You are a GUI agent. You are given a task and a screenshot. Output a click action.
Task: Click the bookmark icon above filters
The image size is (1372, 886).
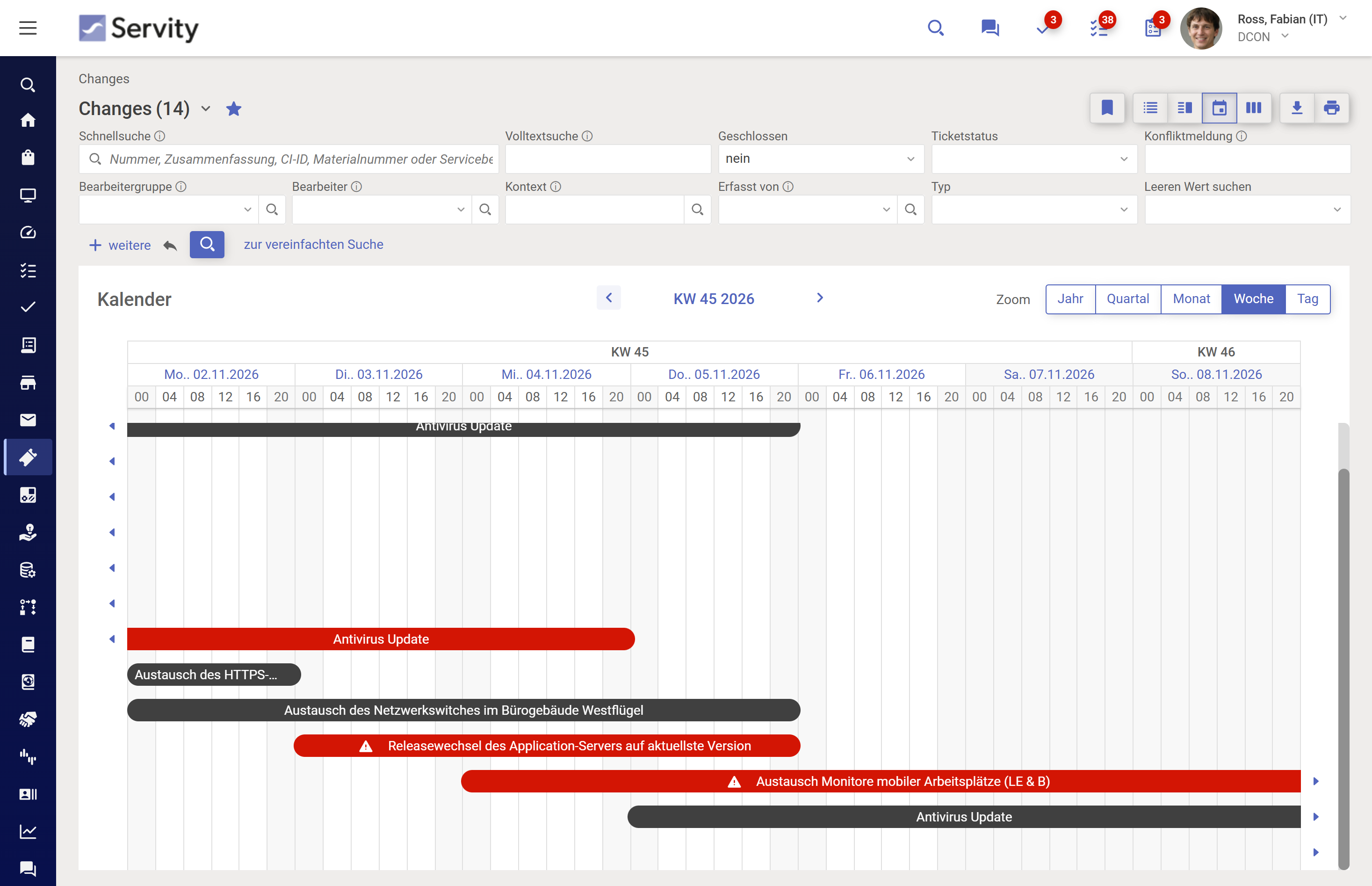(x=1107, y=108)
